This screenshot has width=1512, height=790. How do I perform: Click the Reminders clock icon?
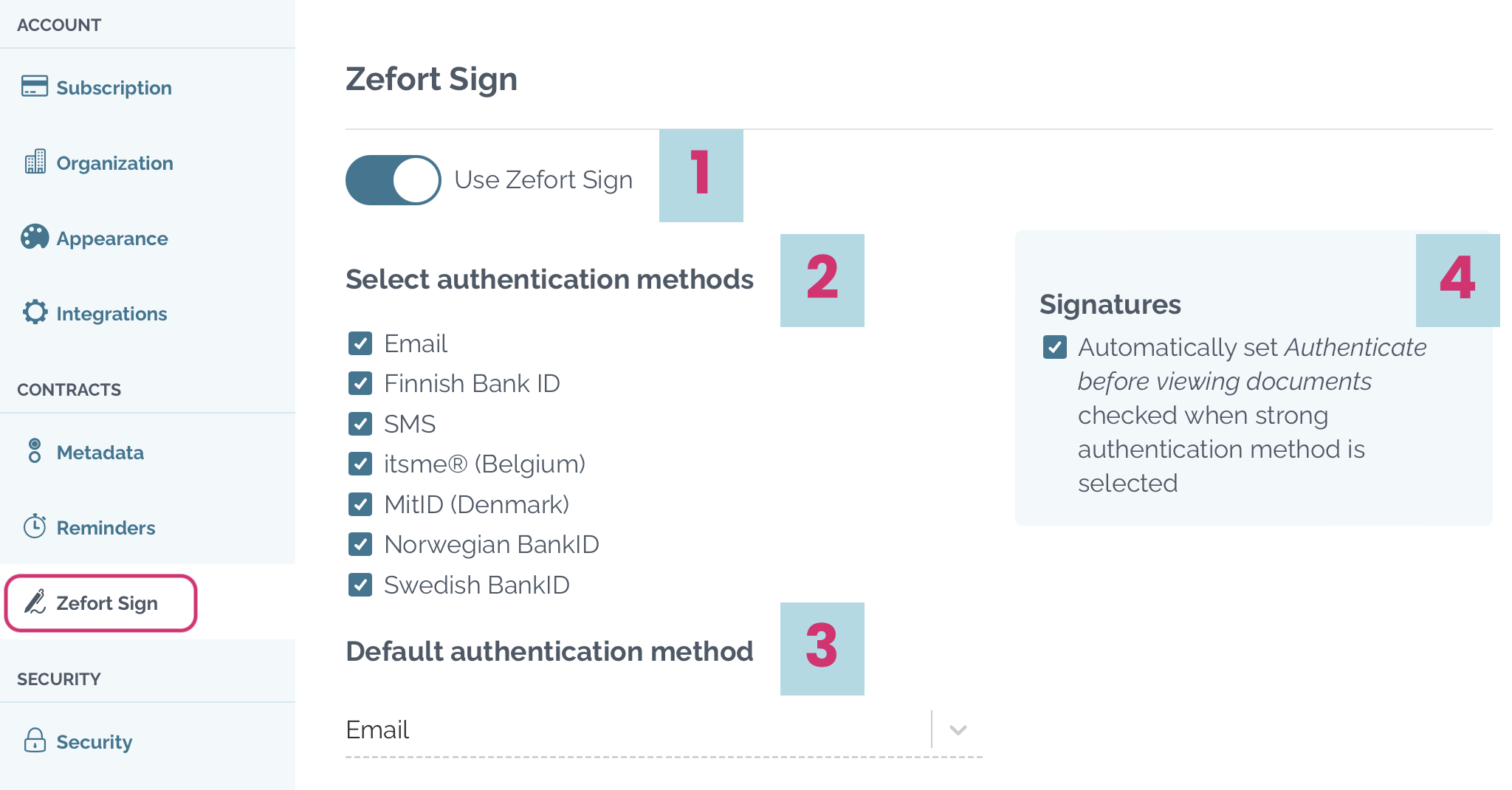pyautogui.click(x=35, y=526)
